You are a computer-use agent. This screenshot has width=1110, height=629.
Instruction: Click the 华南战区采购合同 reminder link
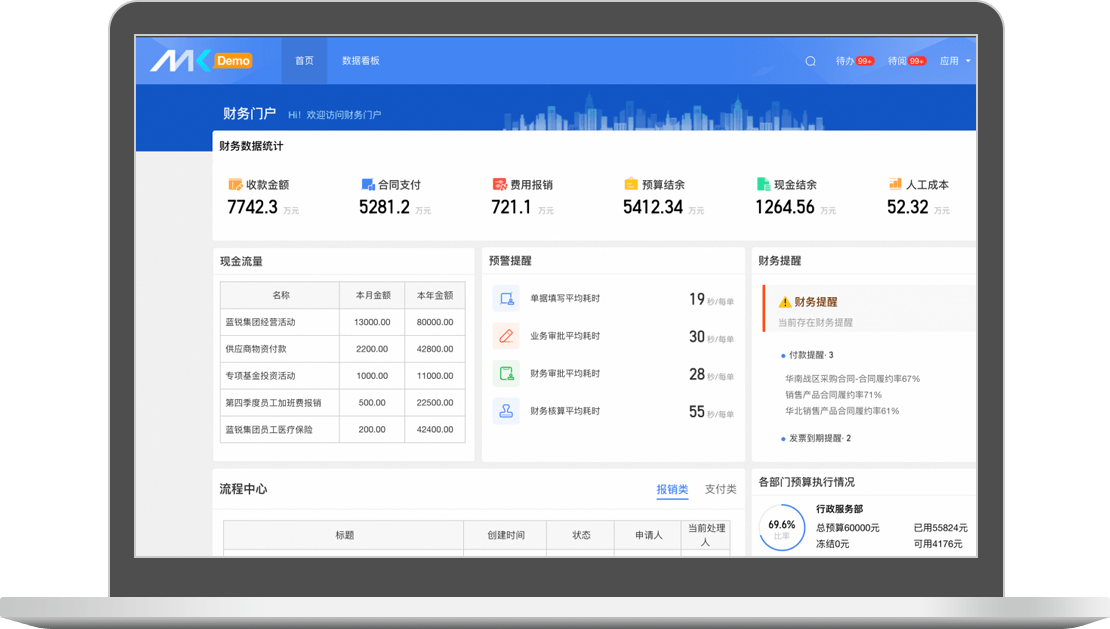click(852, 379)
